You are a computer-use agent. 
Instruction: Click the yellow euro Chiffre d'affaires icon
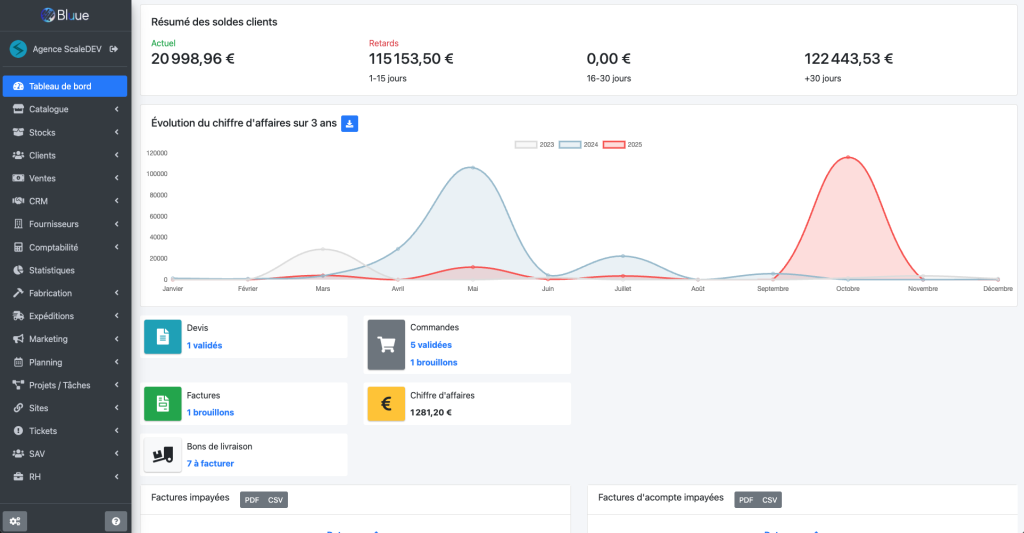coord(386,403)
